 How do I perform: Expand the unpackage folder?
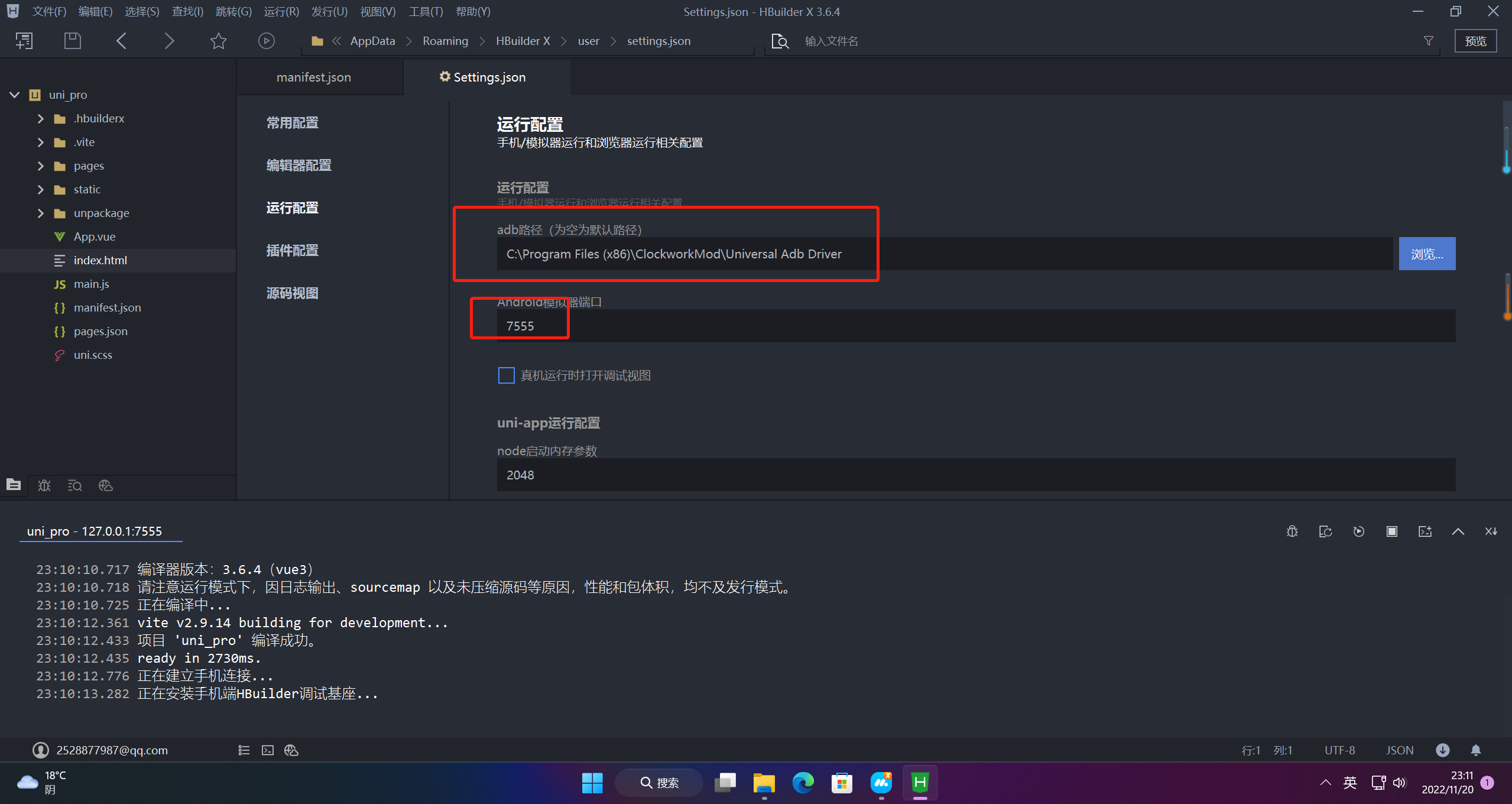point(40,213)
